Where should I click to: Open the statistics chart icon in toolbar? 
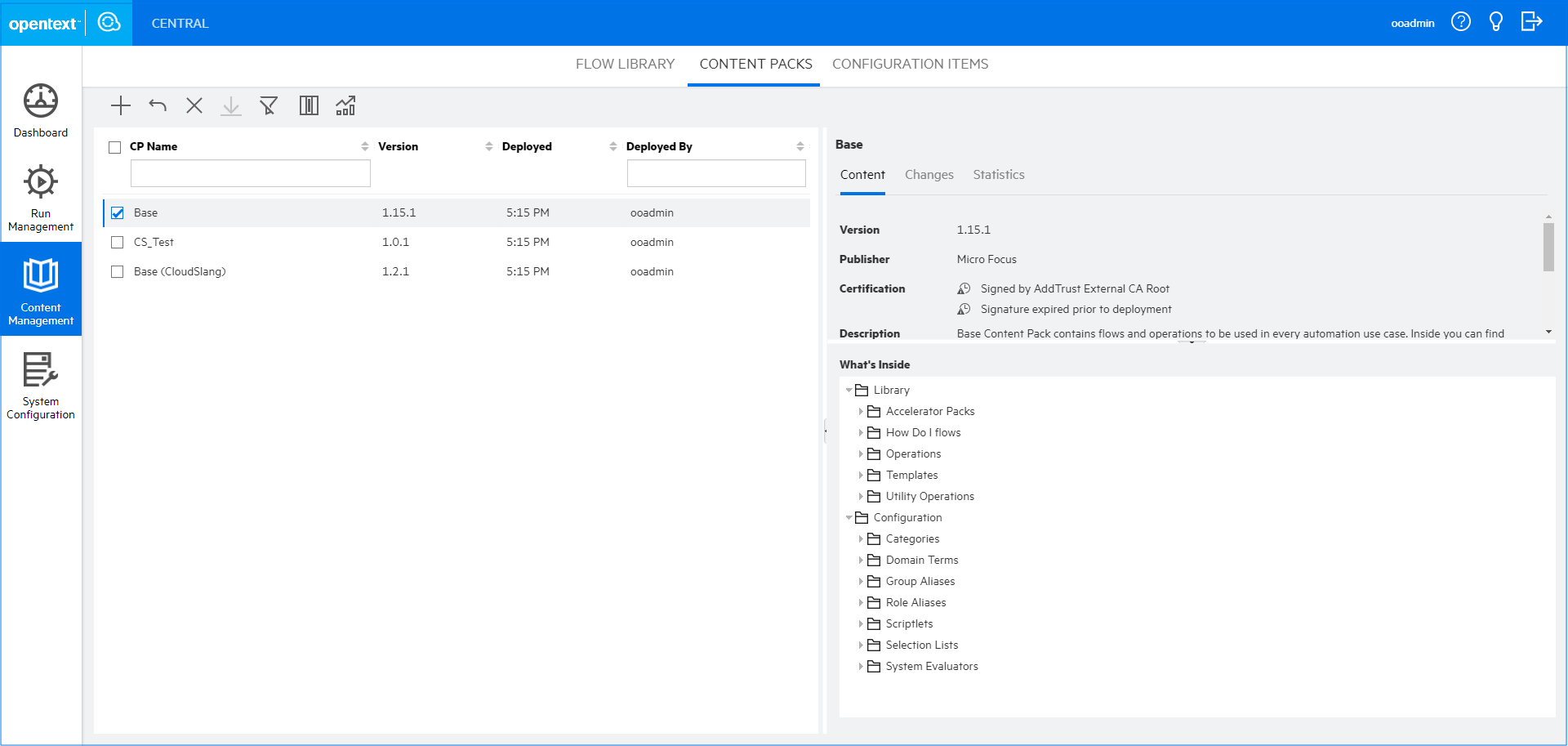[x=345, y=105]
